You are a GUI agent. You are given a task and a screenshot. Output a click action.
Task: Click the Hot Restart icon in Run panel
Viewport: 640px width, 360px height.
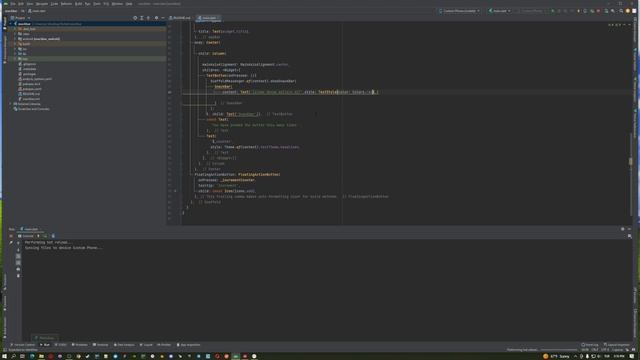[x=45, y=236]
